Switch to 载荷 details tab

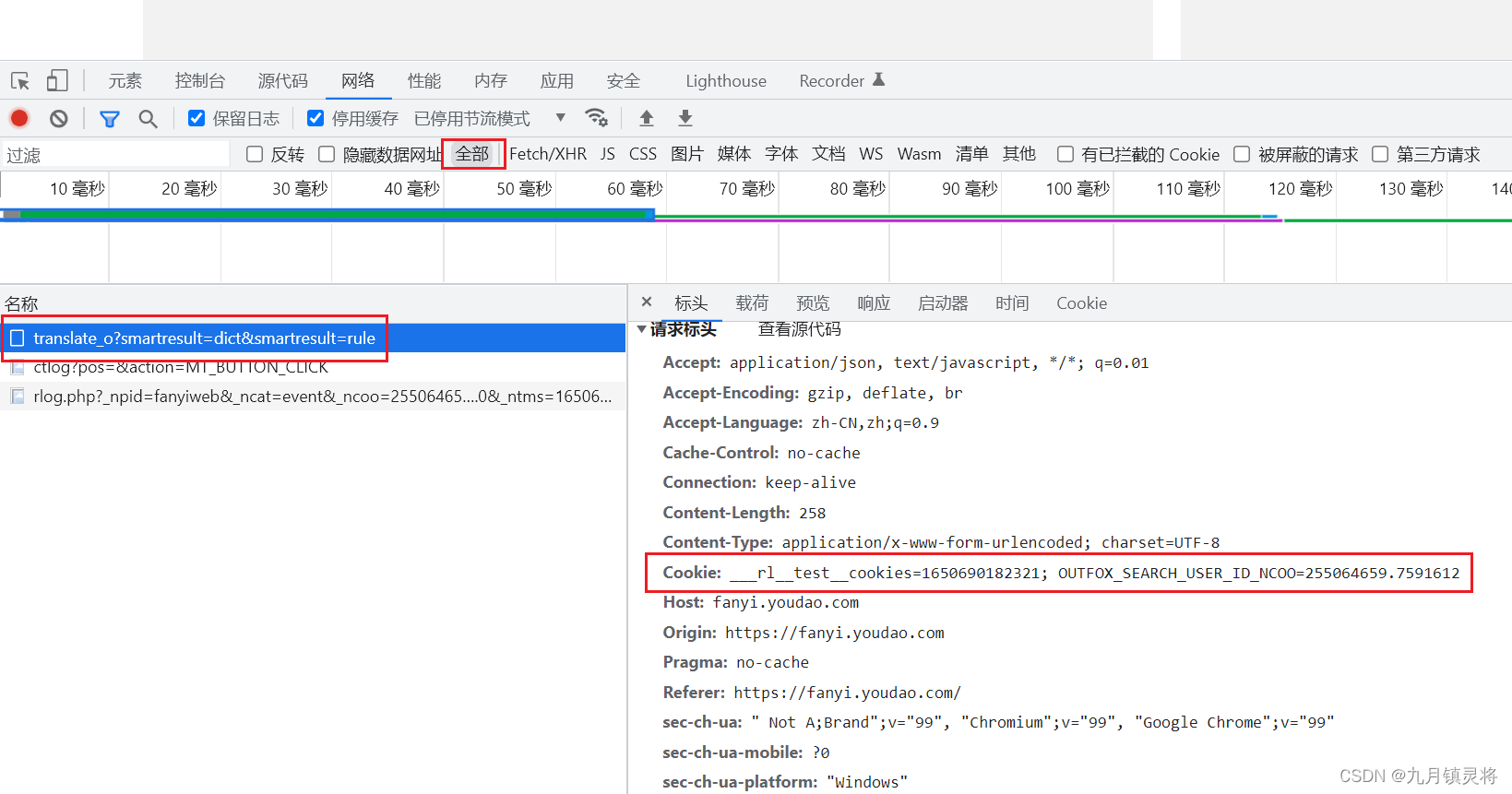coord(752,302)
